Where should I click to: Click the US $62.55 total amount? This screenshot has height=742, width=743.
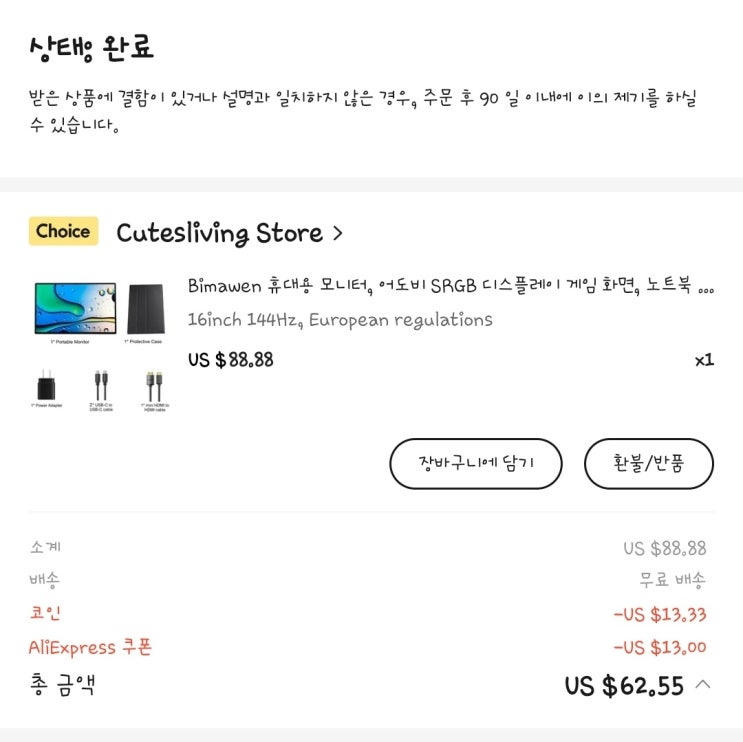(x=624, y=686)
